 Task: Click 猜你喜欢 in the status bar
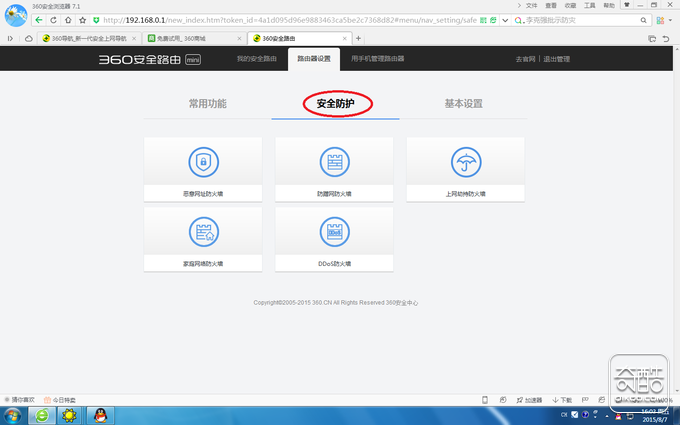20,400
